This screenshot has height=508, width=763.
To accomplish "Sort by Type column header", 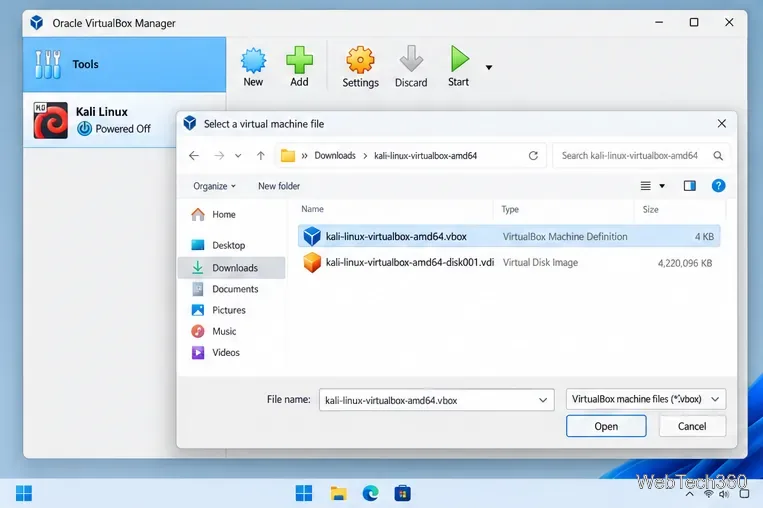I will click(510, 209).
